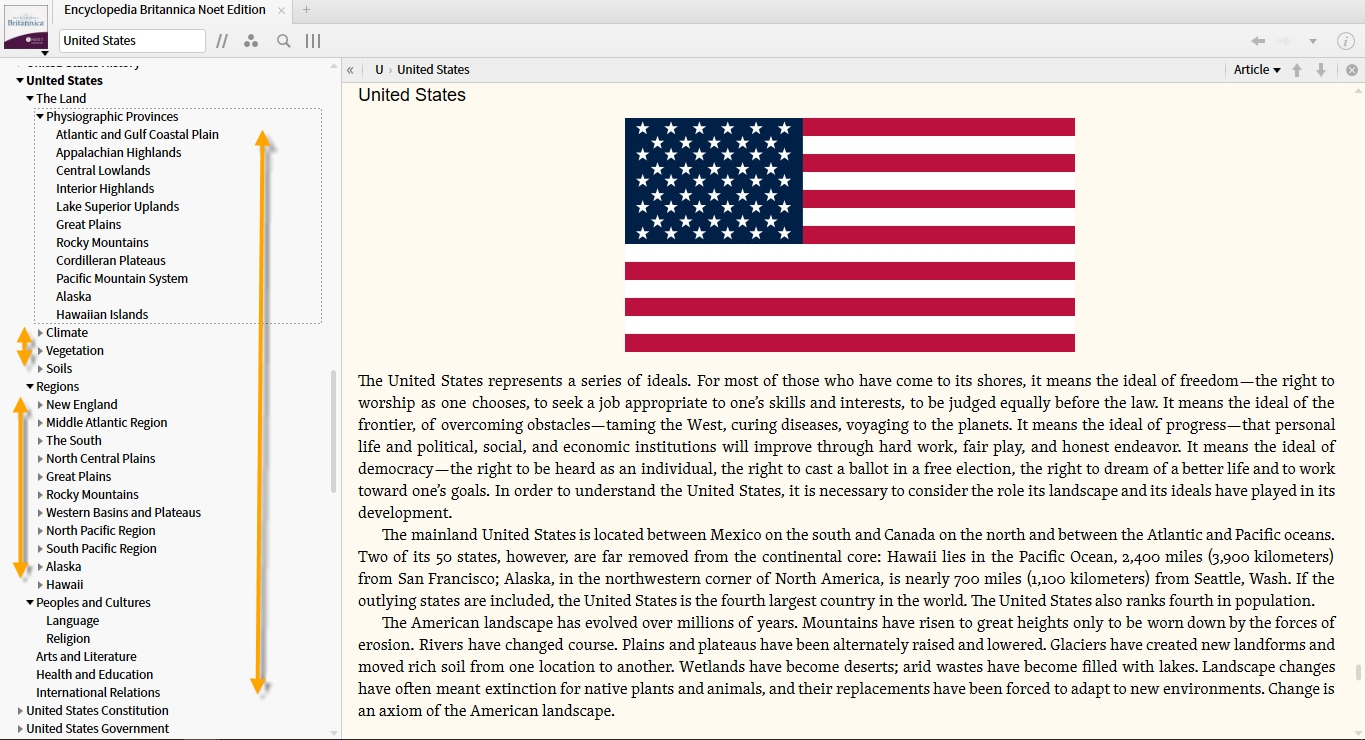Open the Article navigation dropdown
1365x740 pixels.
point(1257,70)
